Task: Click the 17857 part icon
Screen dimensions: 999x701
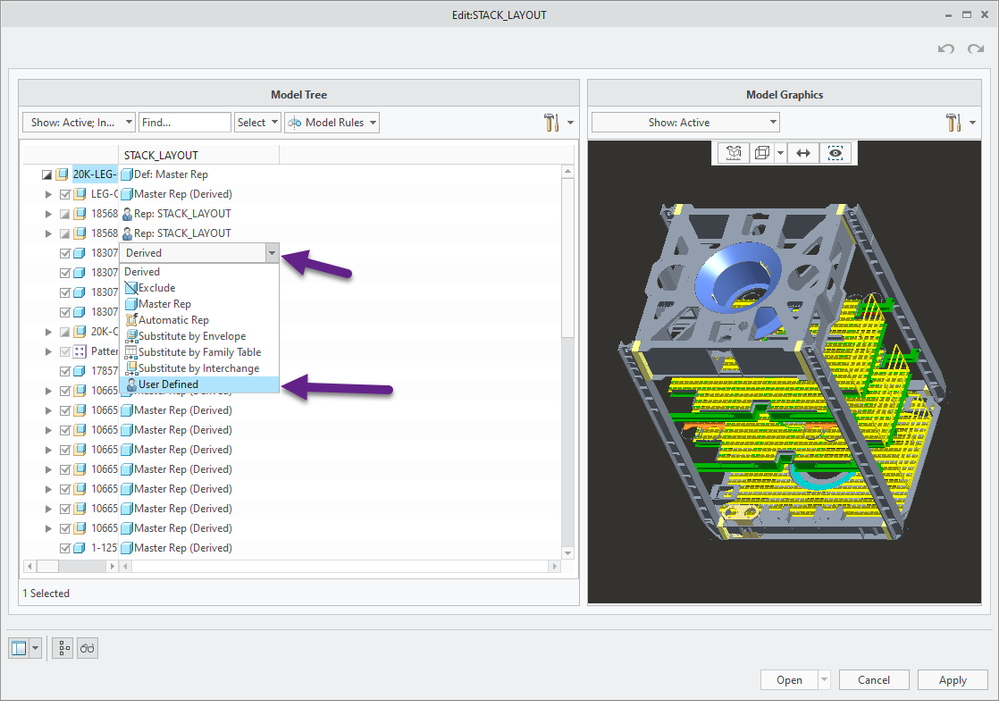Action: (80, 371)
